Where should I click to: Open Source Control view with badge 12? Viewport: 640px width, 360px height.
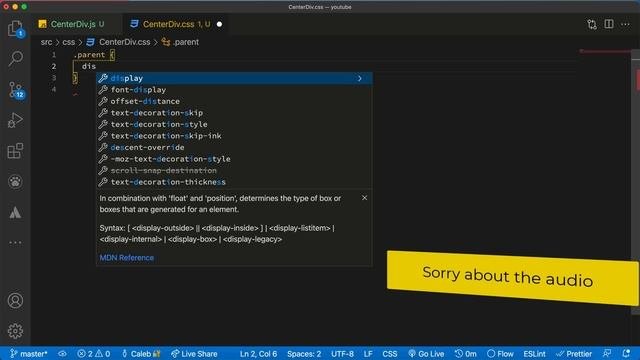coord(16,90)
